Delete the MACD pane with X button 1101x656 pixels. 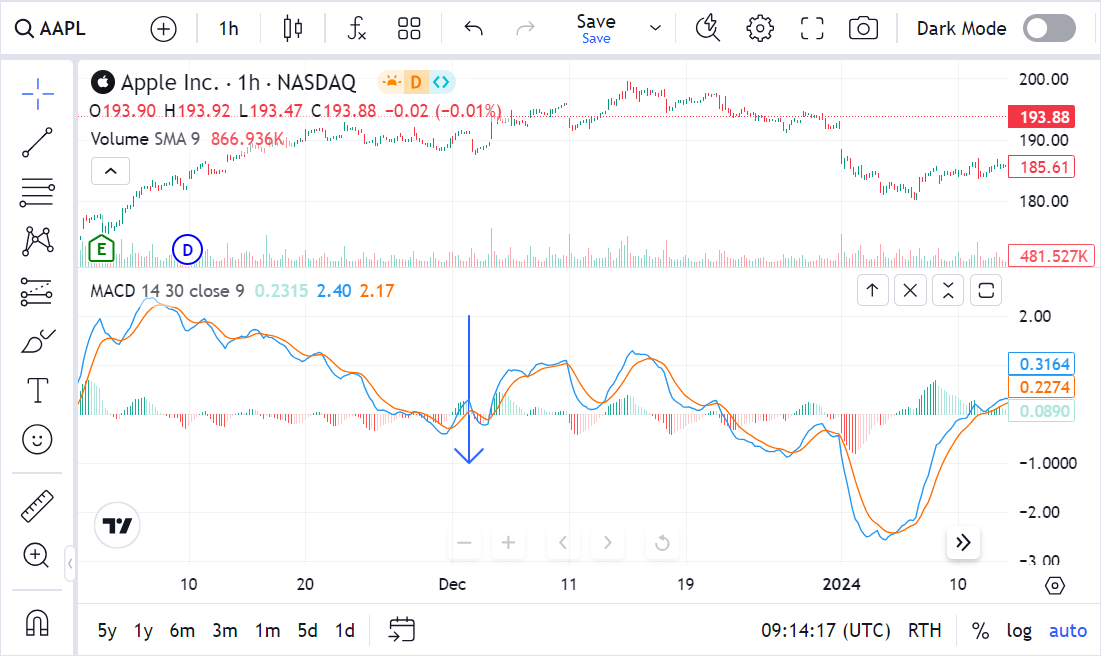[x=910, y=290]
